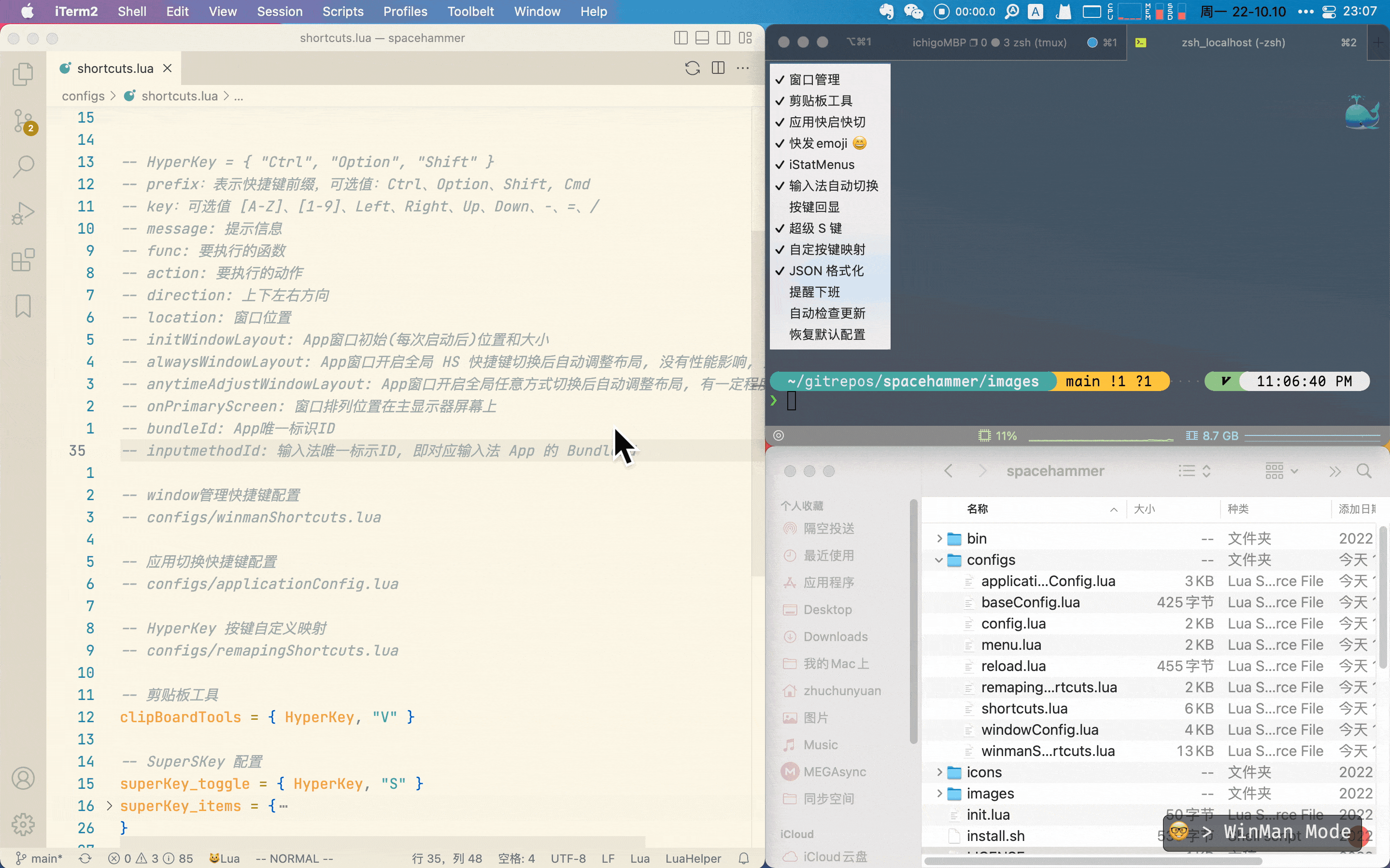This screenshot has width=1390, height=868.
Task: Switch to the zsh_localhost terminal tab
Action: coord(1233,42)
